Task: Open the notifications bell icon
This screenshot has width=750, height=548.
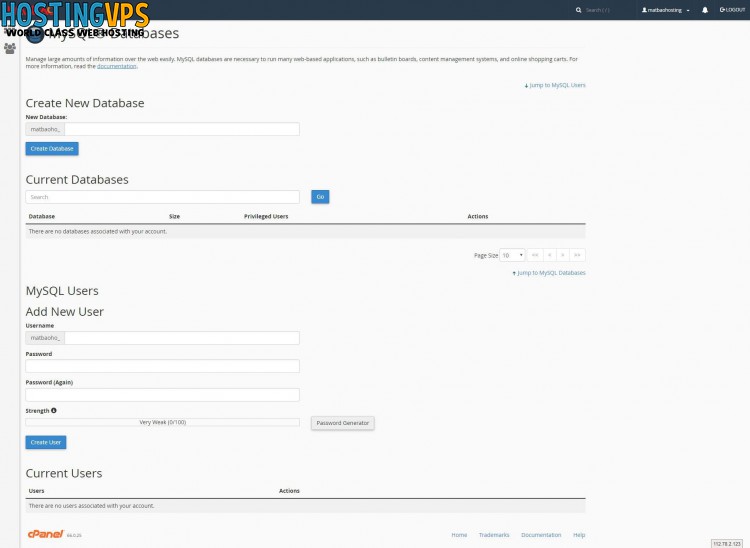Action: point(705,10)
